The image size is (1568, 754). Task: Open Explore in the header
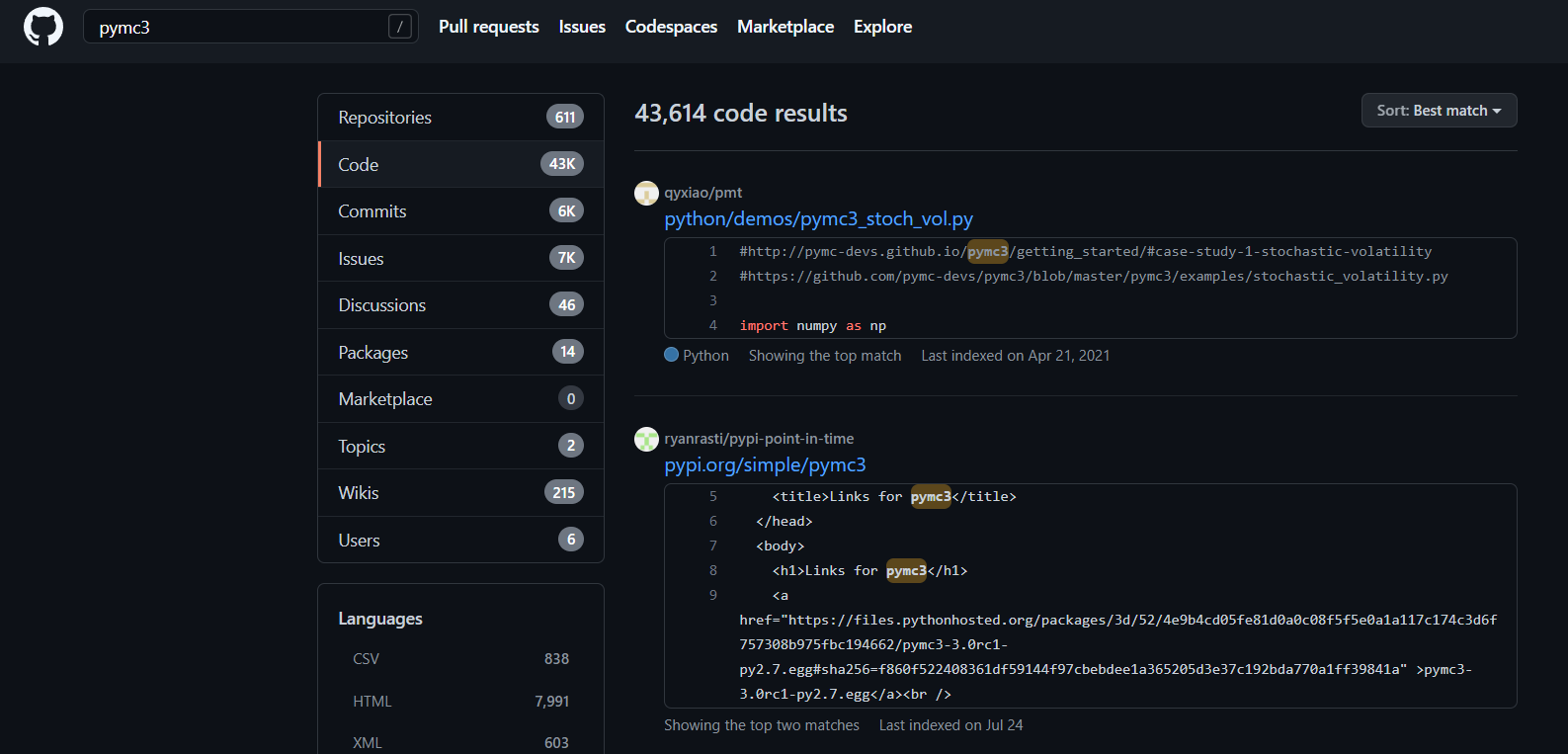(882, 27)
